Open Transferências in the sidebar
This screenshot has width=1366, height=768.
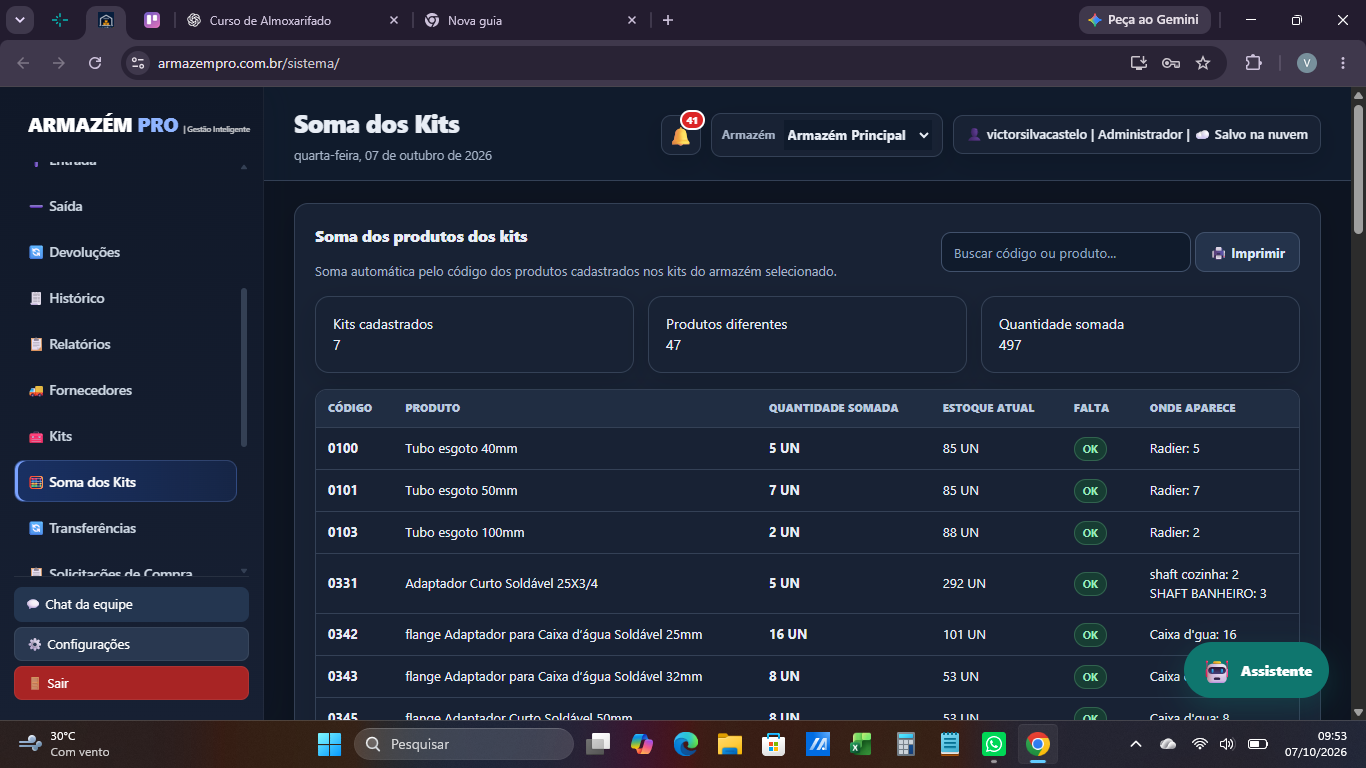pyautogui.click(x=126, y=528)
